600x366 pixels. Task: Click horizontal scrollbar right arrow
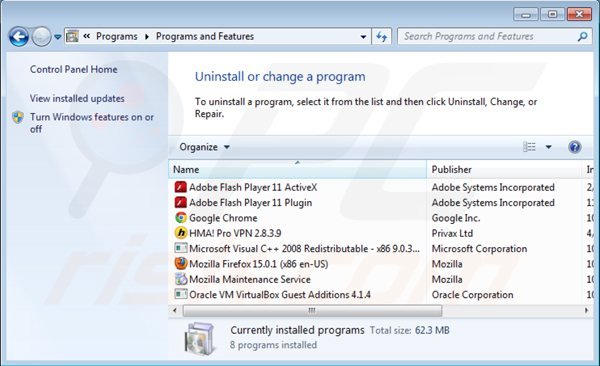[587, 310]
